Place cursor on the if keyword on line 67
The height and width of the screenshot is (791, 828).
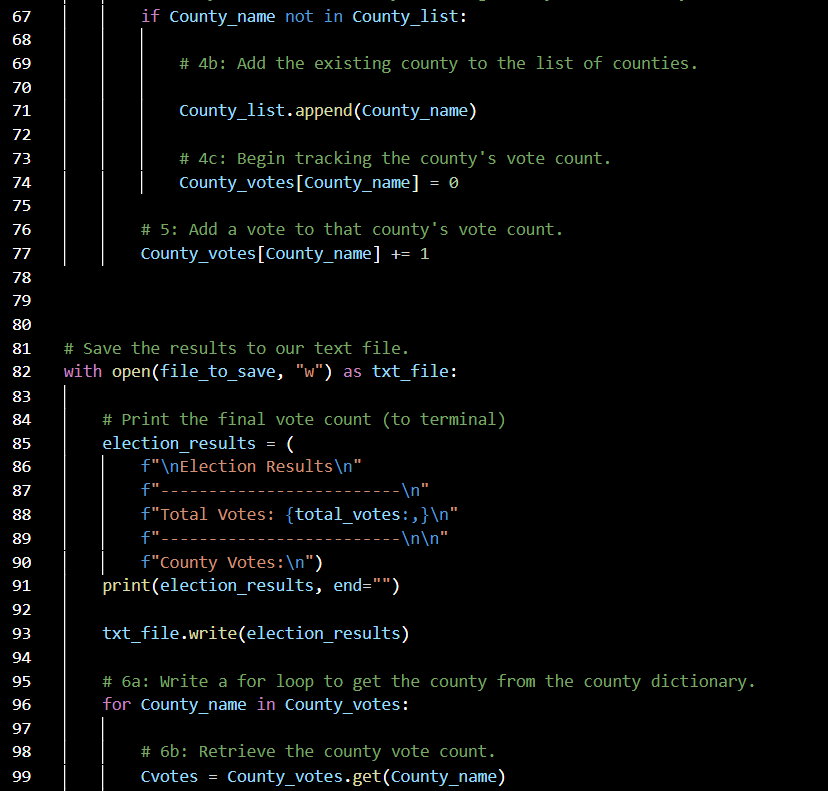click(x=150, y=15)
